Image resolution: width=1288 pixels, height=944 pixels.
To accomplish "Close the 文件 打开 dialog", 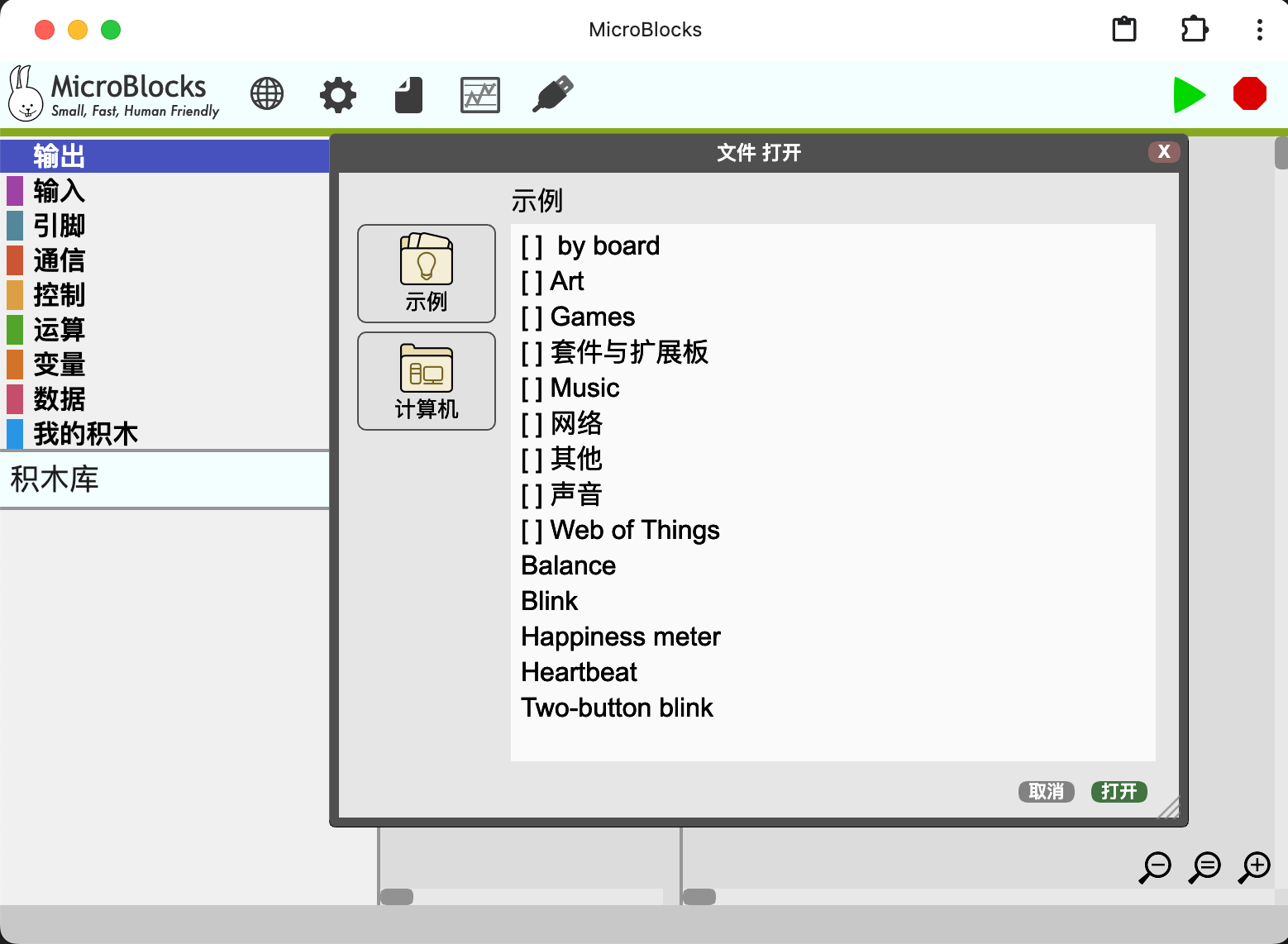I will coord(1164,151).
